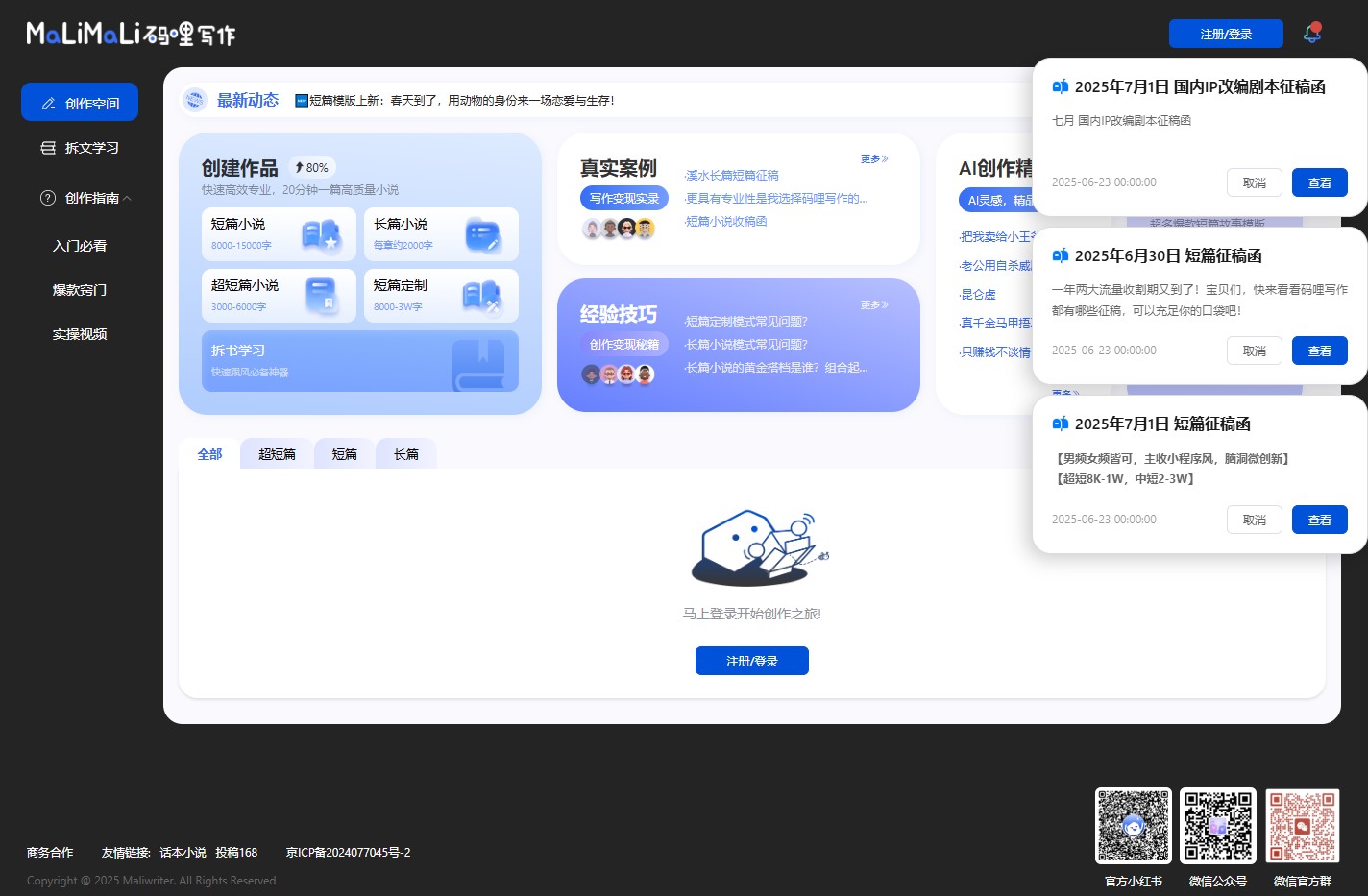Open the 话本小说 friend link
The width and height of the screenshot is (1368, 896).
(x=183, y=852)
